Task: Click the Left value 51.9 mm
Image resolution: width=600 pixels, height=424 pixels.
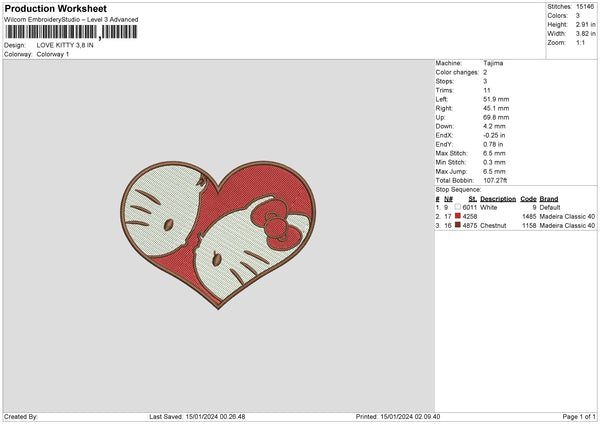Action: click(x=496, y=99)
